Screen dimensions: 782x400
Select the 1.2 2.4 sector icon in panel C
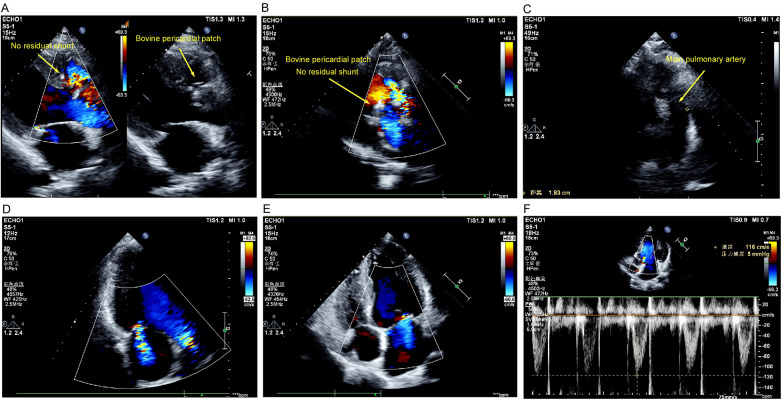pos(535,131)
